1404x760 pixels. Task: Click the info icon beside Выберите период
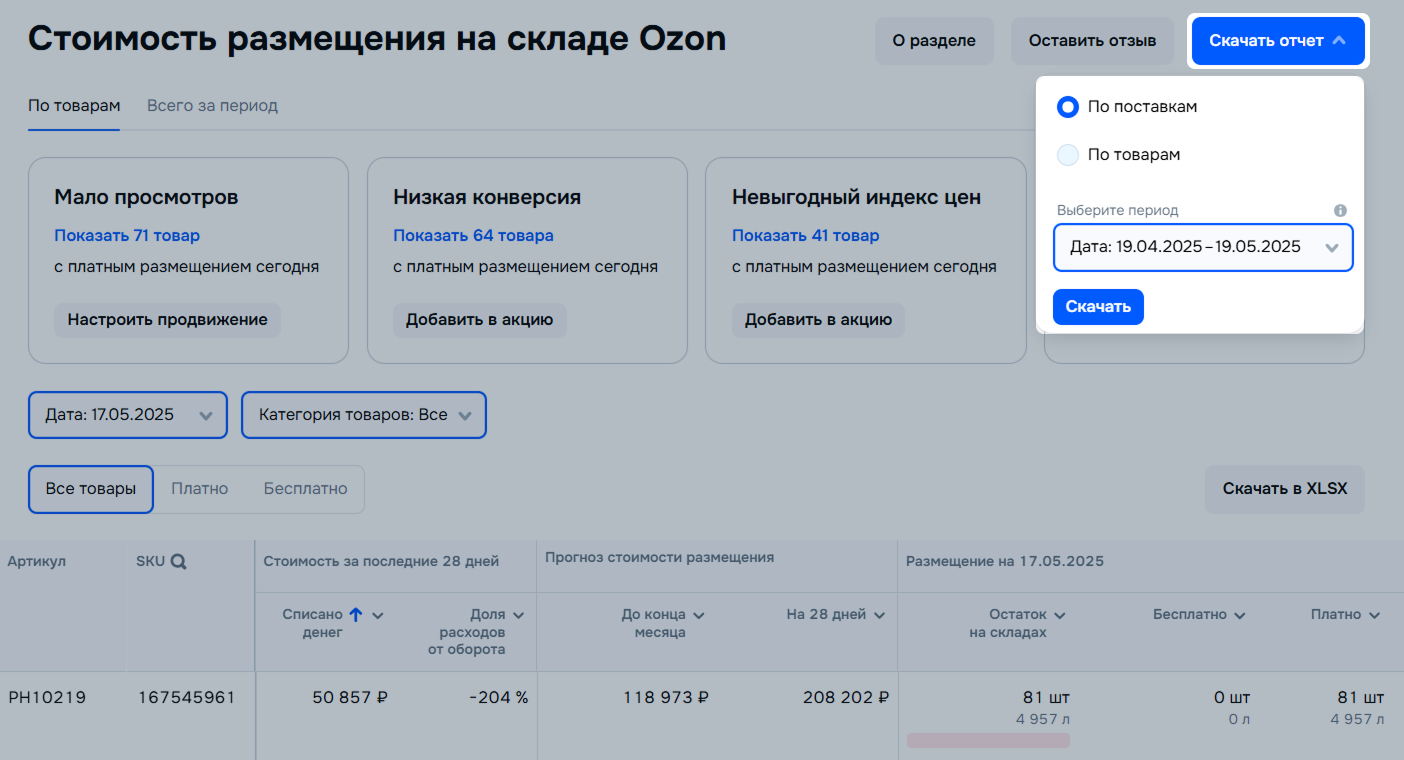pos(1340,211)
